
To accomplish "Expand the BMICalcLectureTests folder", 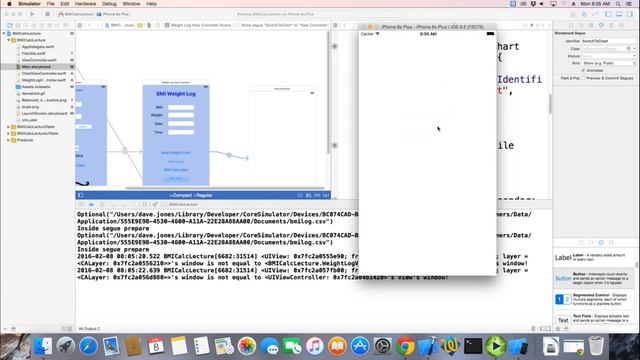I will coord(9,127).
